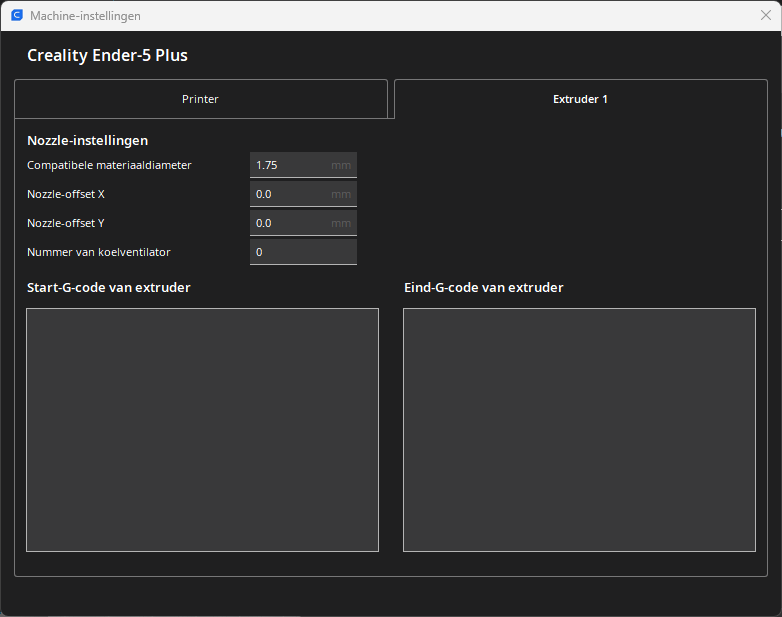
Task: Close the Machine-instellingen window
Action: (x=766, y=15)
